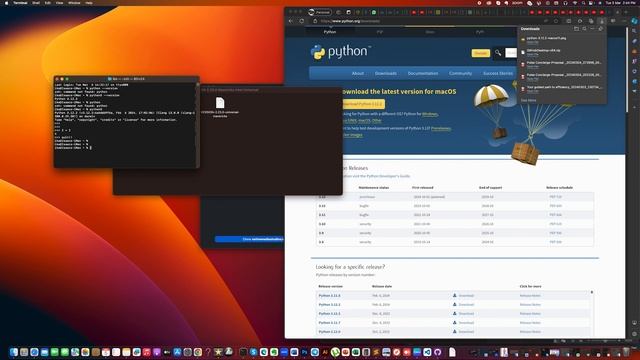Click the yellow Donate button
Viewport: 640px width, 360px height.
[480, 53]
